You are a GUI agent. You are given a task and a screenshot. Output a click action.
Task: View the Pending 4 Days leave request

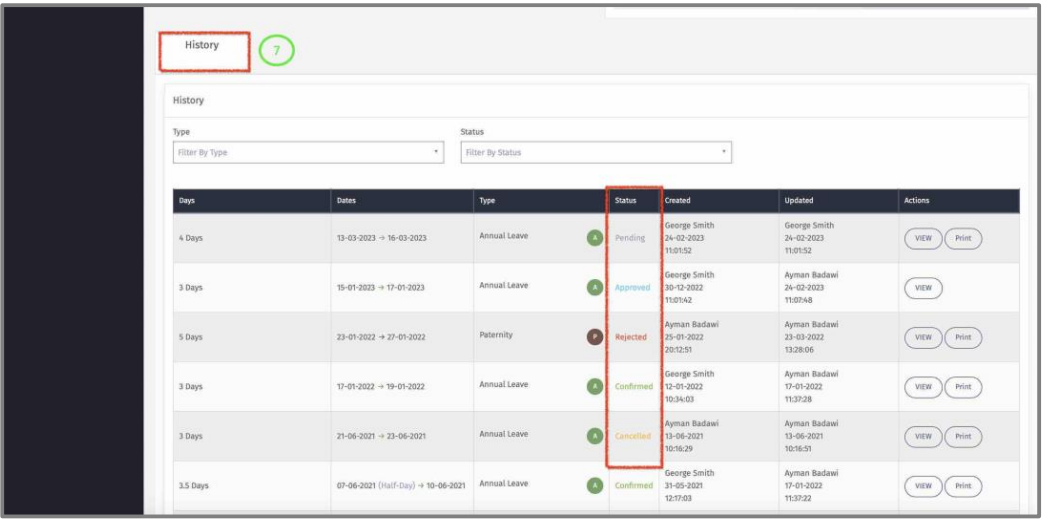(x=923, y=238)
